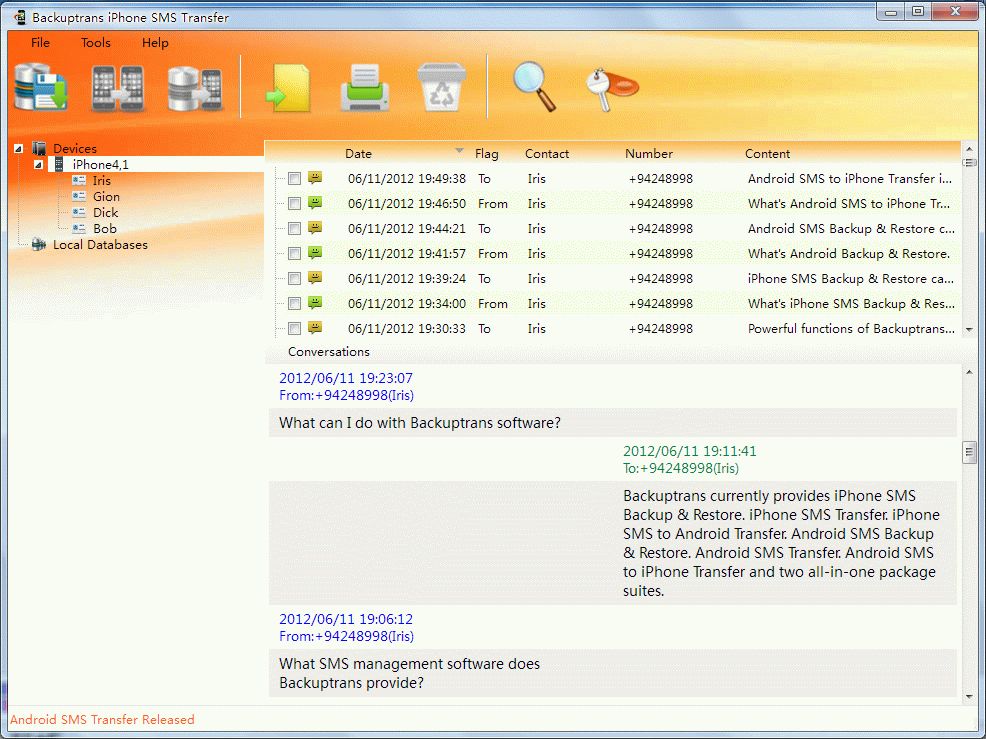986x739 pixels.
Task: Click contact card icon beside Dick
Action: click(x=79, y=213)
